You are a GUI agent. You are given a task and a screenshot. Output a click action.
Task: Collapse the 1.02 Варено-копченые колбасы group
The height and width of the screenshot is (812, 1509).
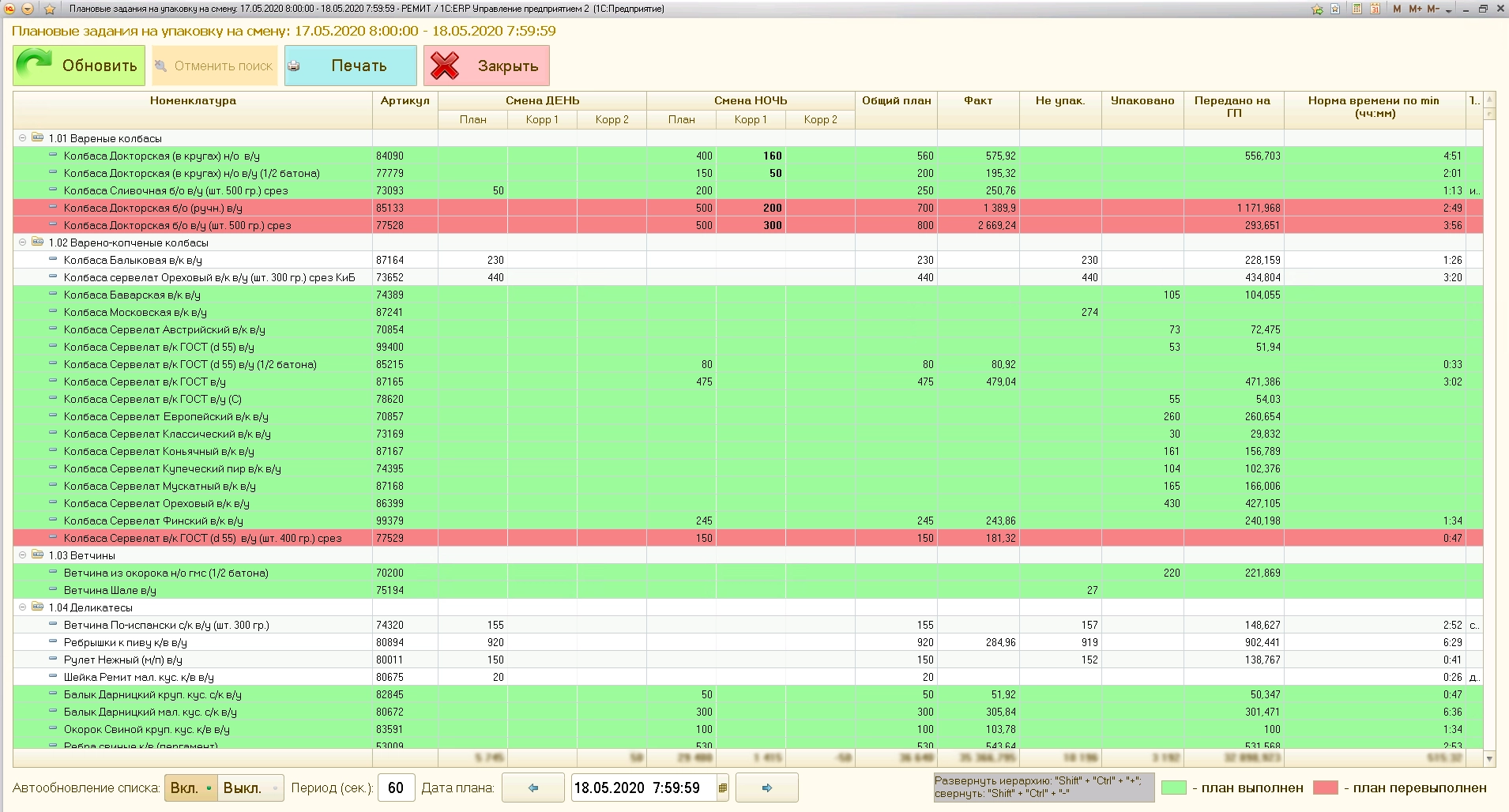coord(22,242)
